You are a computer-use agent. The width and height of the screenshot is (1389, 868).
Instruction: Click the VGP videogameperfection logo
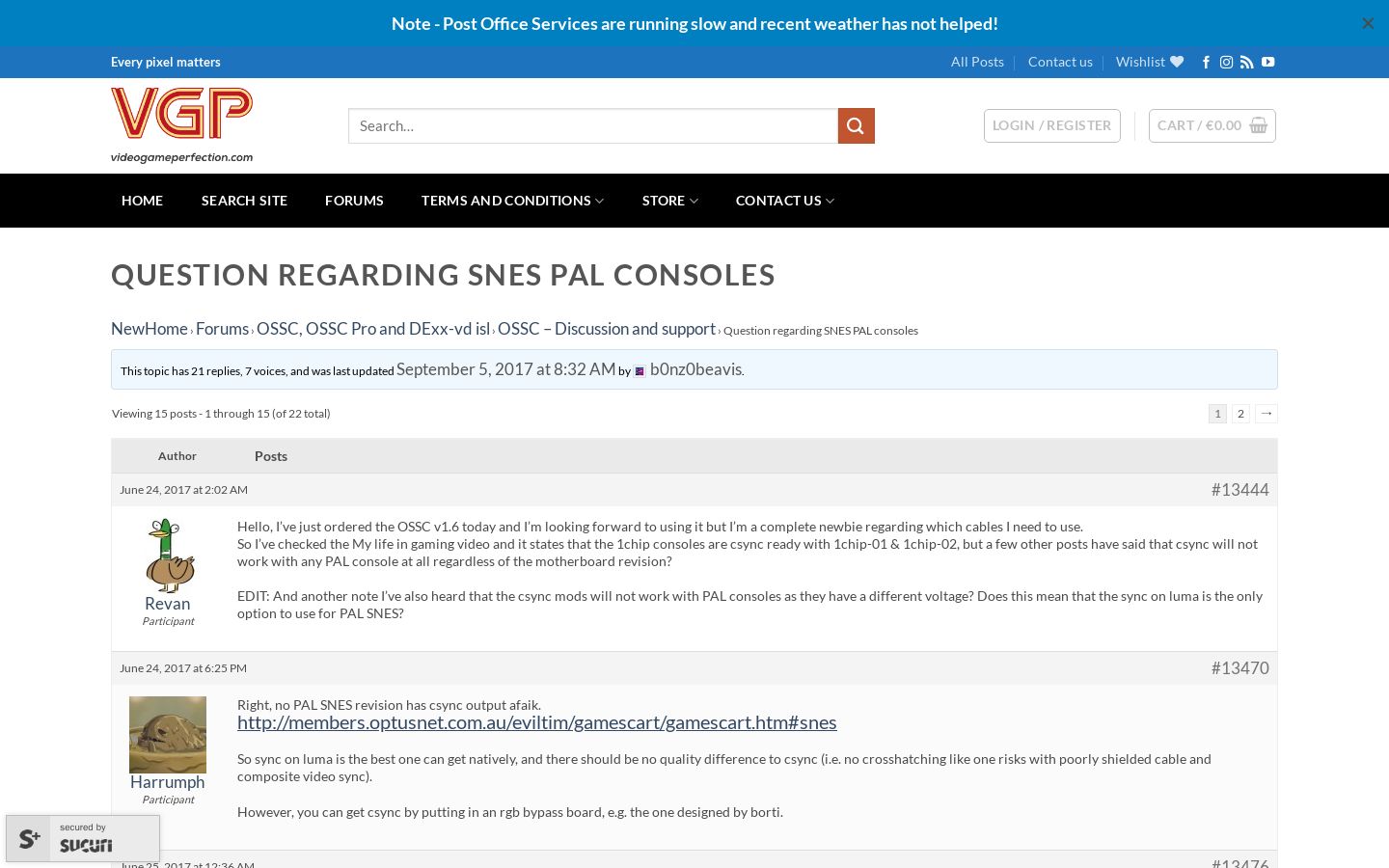point(182,125)
